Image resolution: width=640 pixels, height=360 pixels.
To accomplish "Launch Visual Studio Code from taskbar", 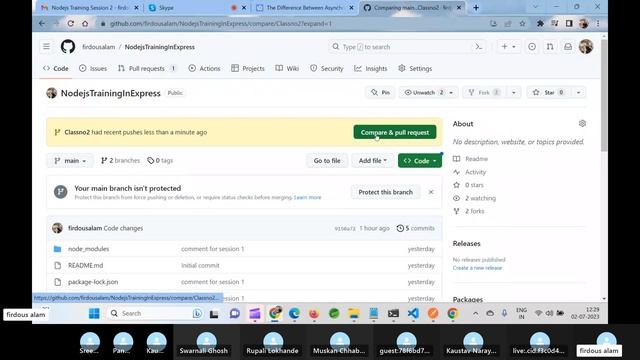I will 413,313.
